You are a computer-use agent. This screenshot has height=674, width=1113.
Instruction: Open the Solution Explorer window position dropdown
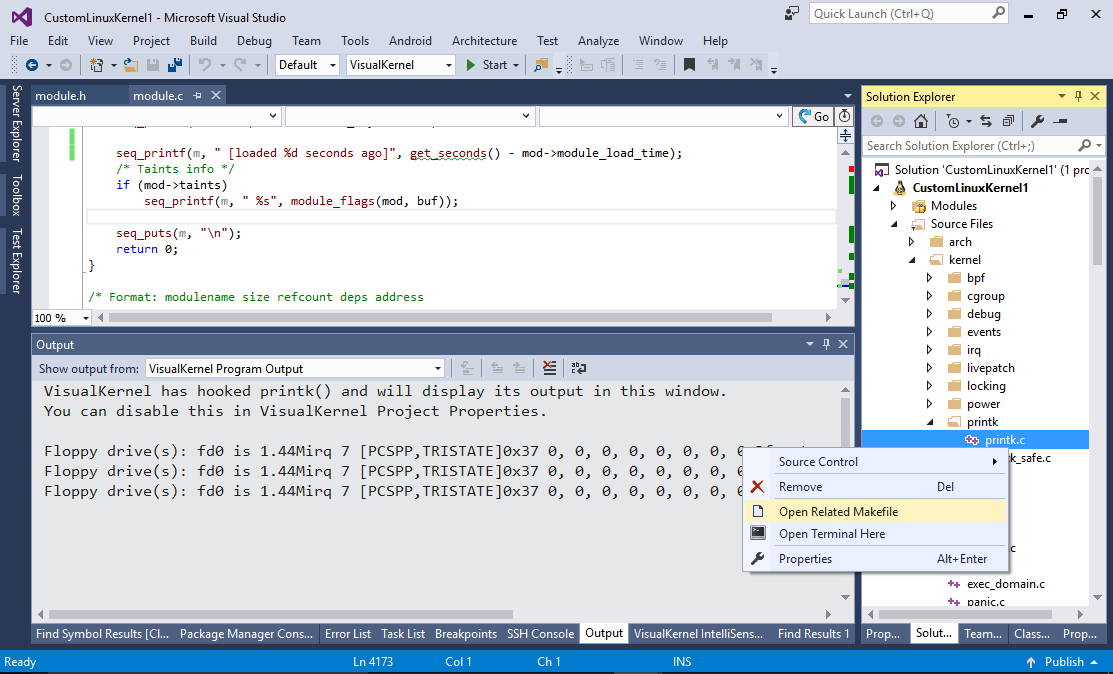tap(1062, 96)
